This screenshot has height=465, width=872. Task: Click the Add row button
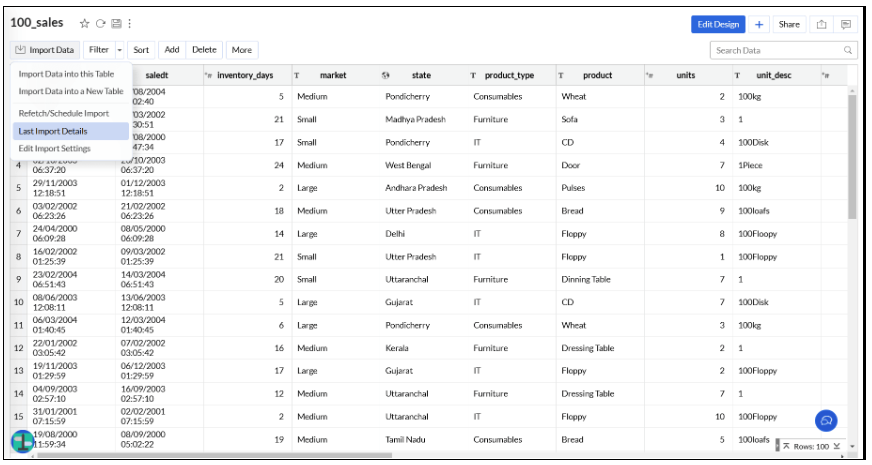(172, 50)
